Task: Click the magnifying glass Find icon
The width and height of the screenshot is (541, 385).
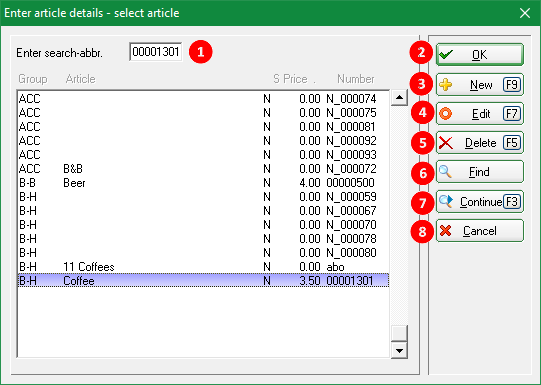Action: [445, 171]
